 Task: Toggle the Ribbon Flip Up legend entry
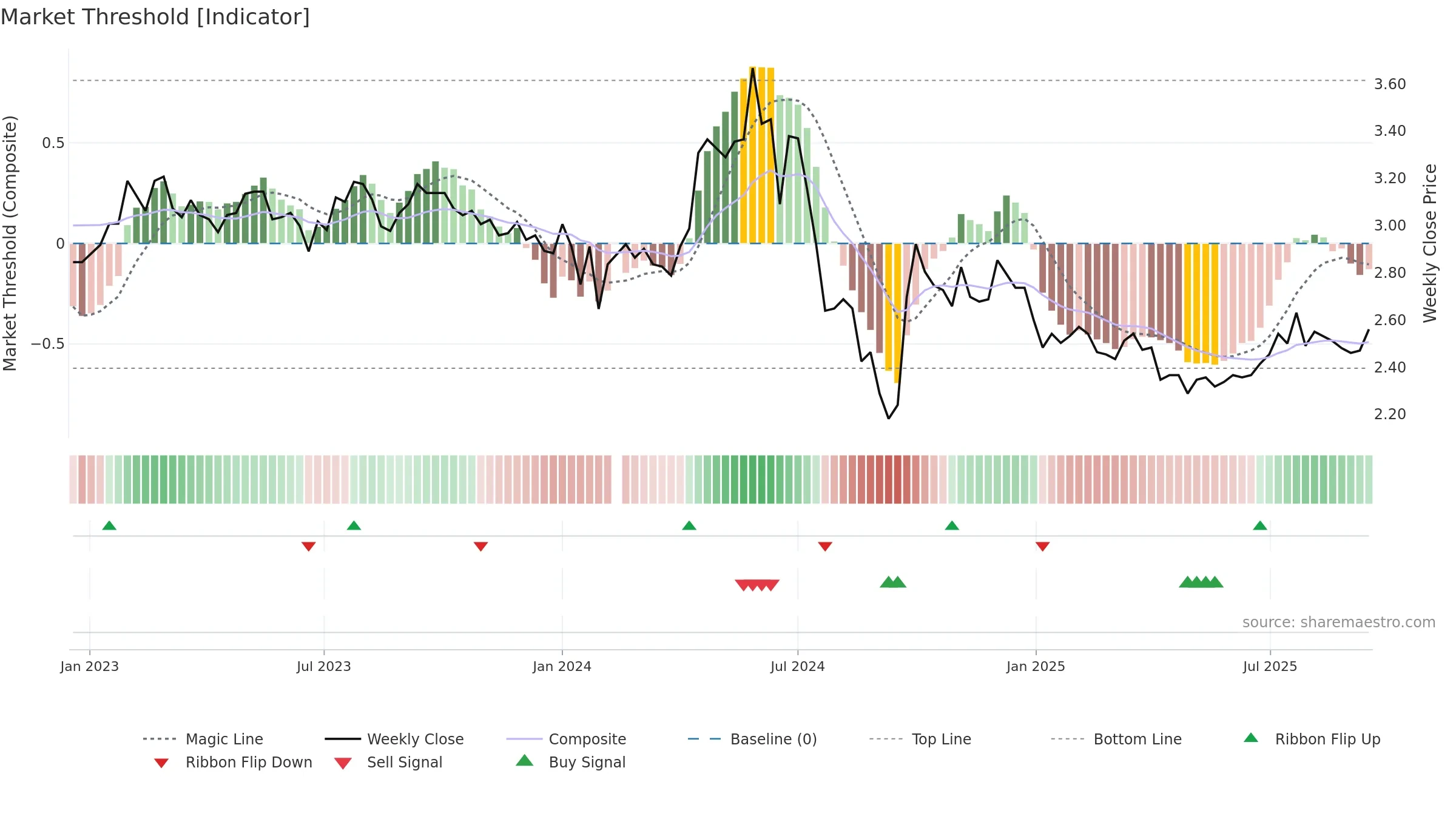click(1312, 739)
